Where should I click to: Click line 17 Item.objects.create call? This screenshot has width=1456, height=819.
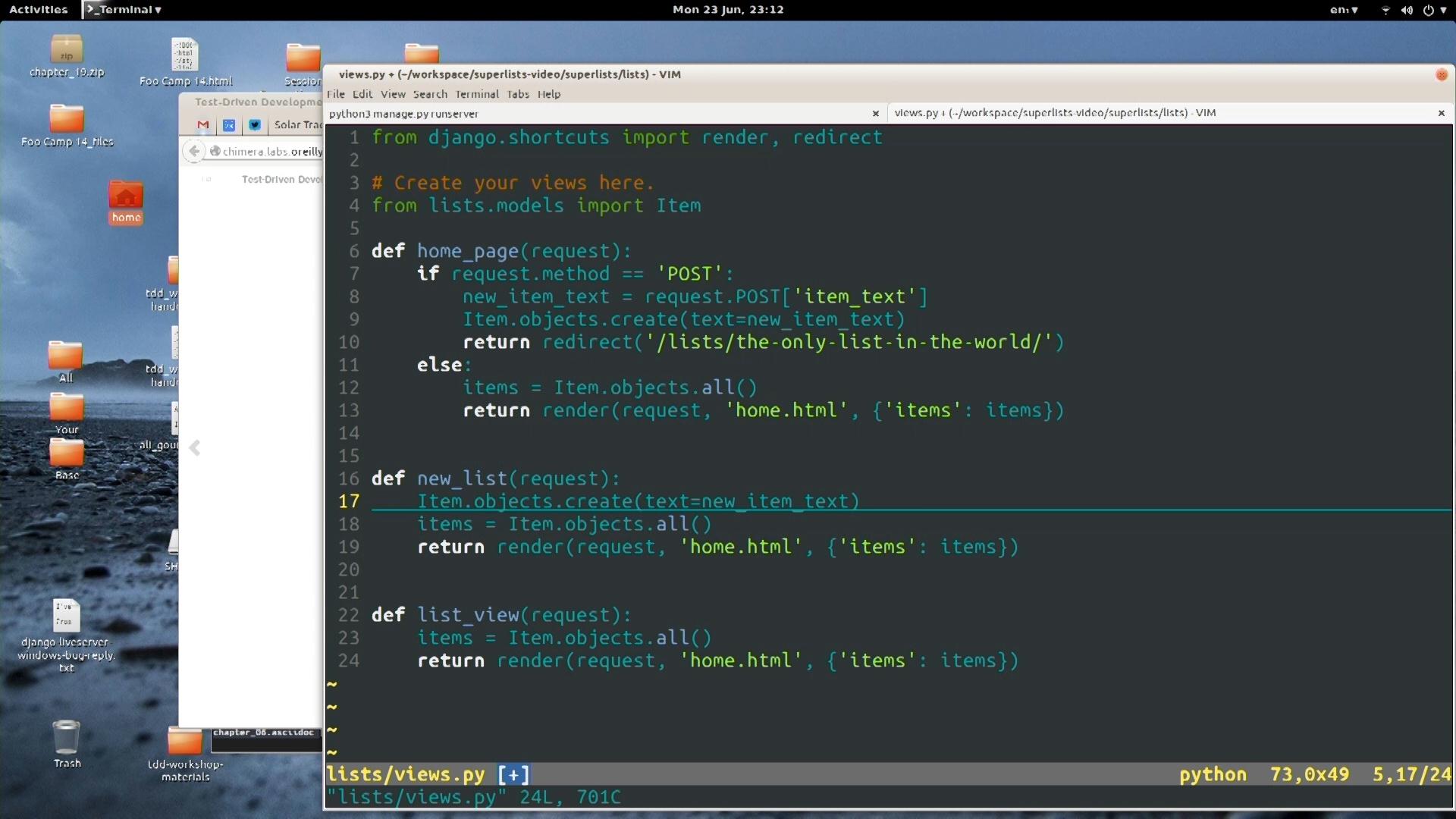click(x=637, y=500)
